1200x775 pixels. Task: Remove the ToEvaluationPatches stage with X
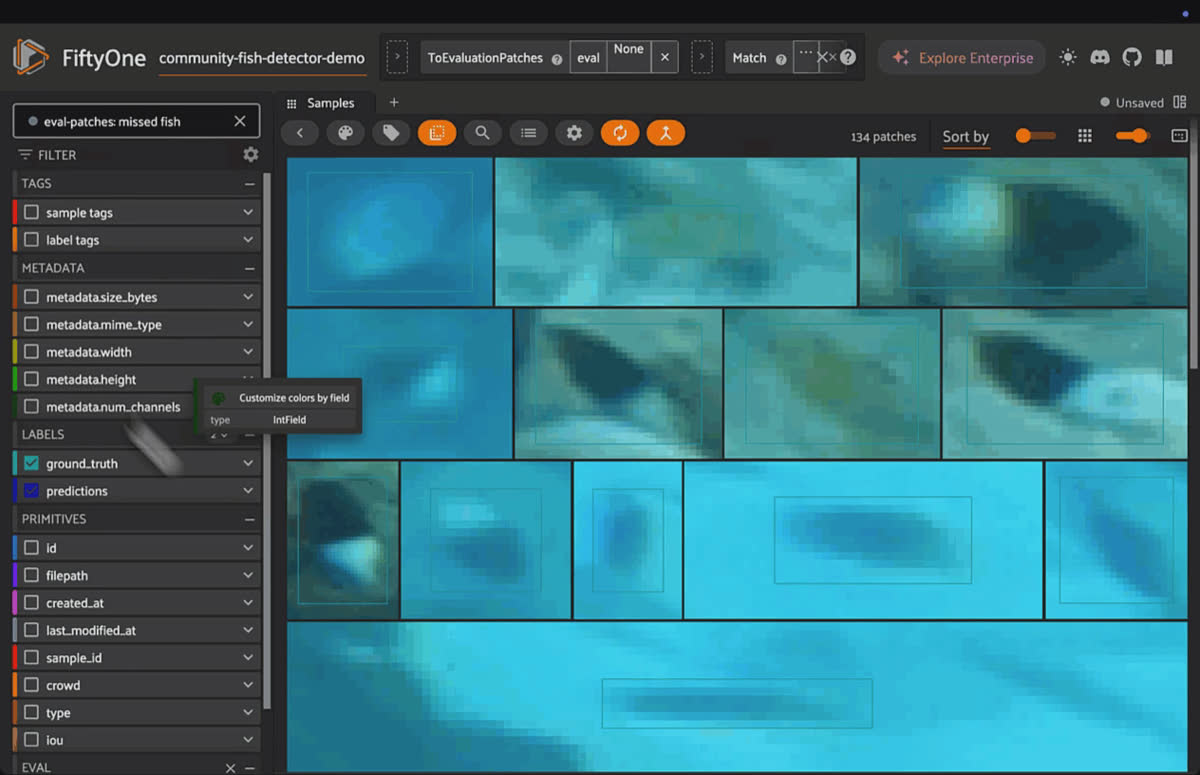click(665, 58)
